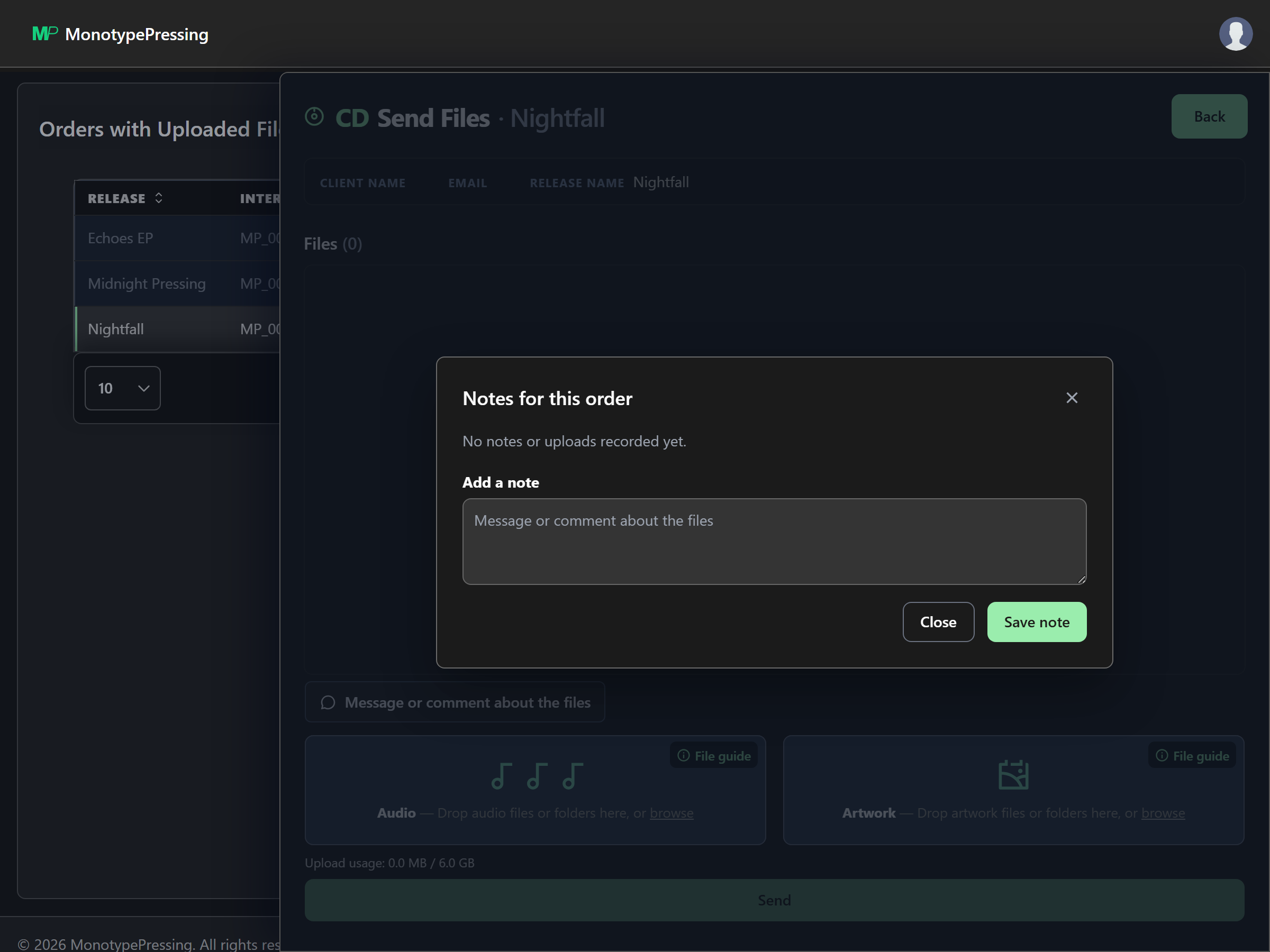Click the Close button in notes dialog
Viewport: 1270px width, 952px height.
click(x=938, y=621)
